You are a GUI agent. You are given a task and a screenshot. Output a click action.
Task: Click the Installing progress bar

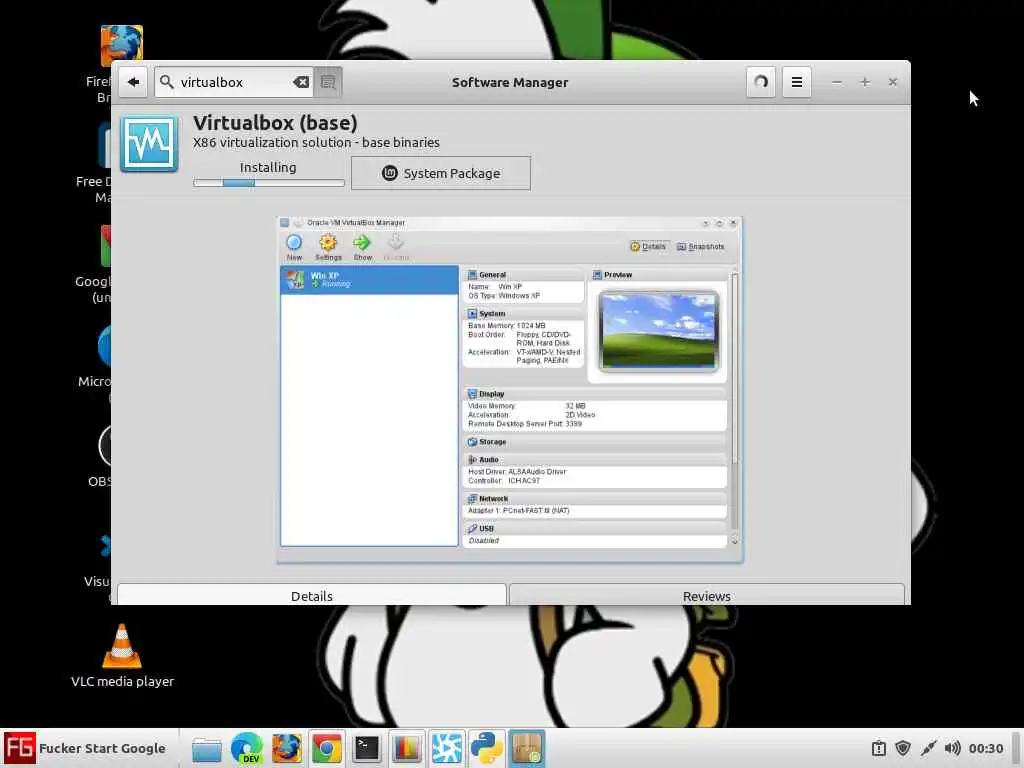point(268,183)
